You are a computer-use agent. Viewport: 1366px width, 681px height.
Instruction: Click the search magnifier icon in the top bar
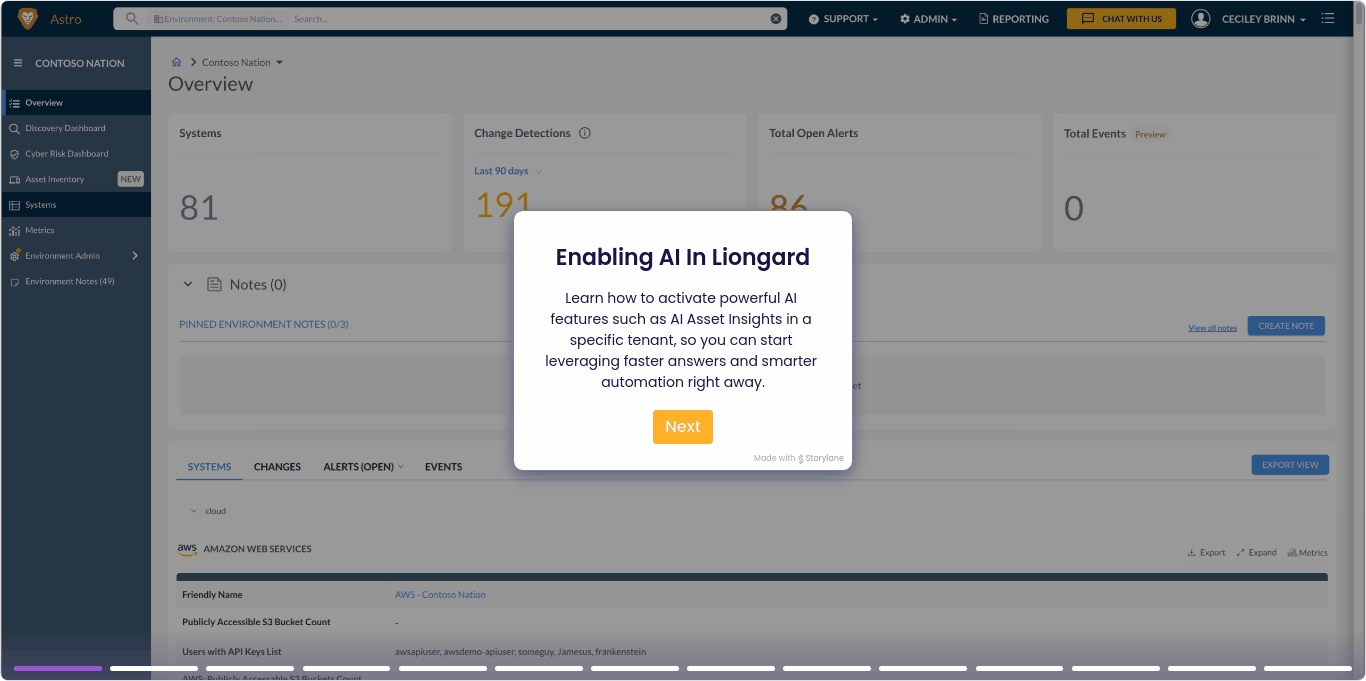132,19
